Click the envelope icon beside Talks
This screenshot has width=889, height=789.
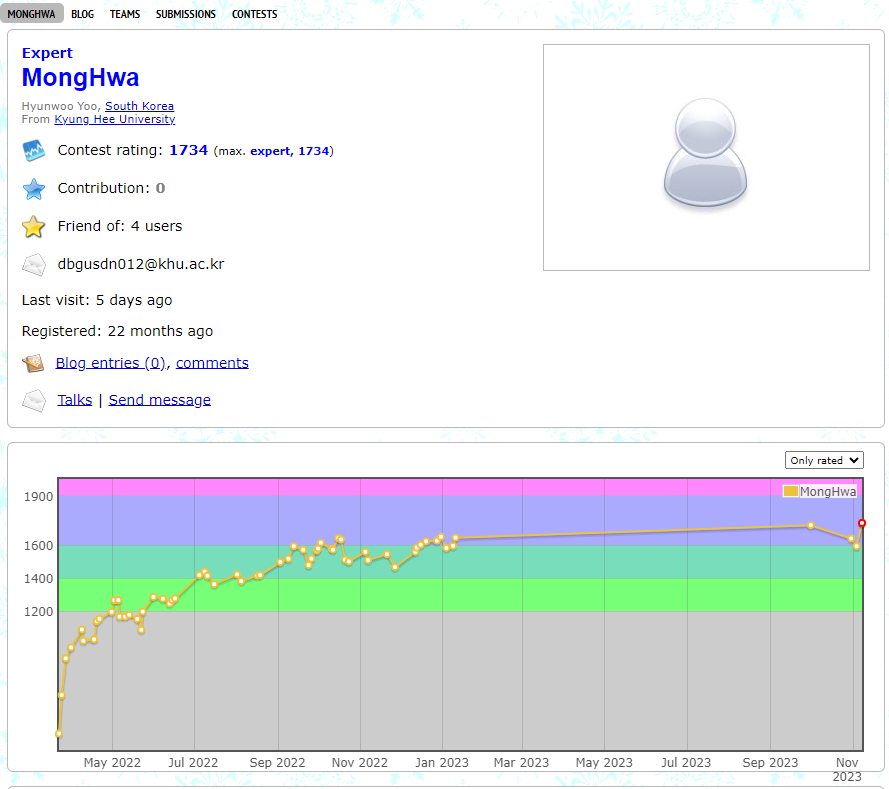coord(33,401)
